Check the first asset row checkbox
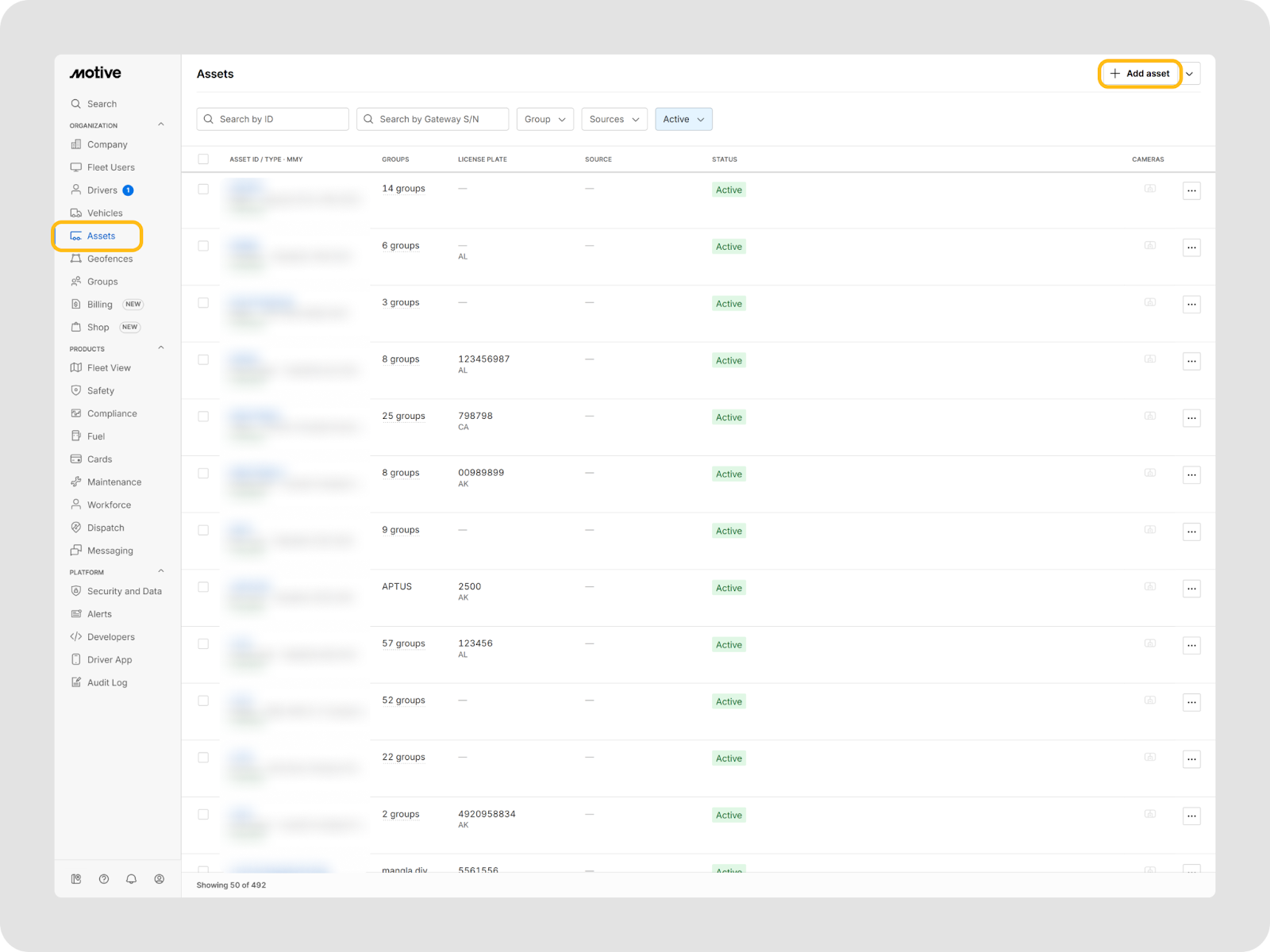 coord(203,189)
